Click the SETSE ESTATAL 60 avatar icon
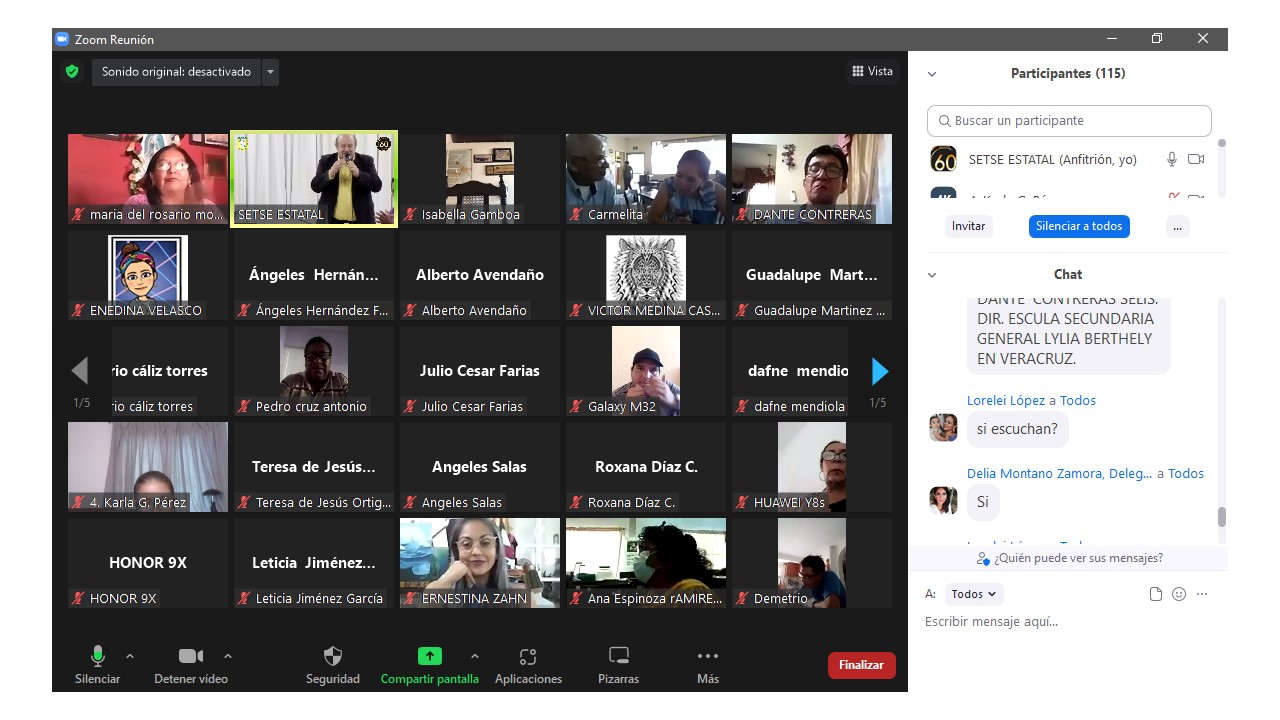 [x=943, y=159]
